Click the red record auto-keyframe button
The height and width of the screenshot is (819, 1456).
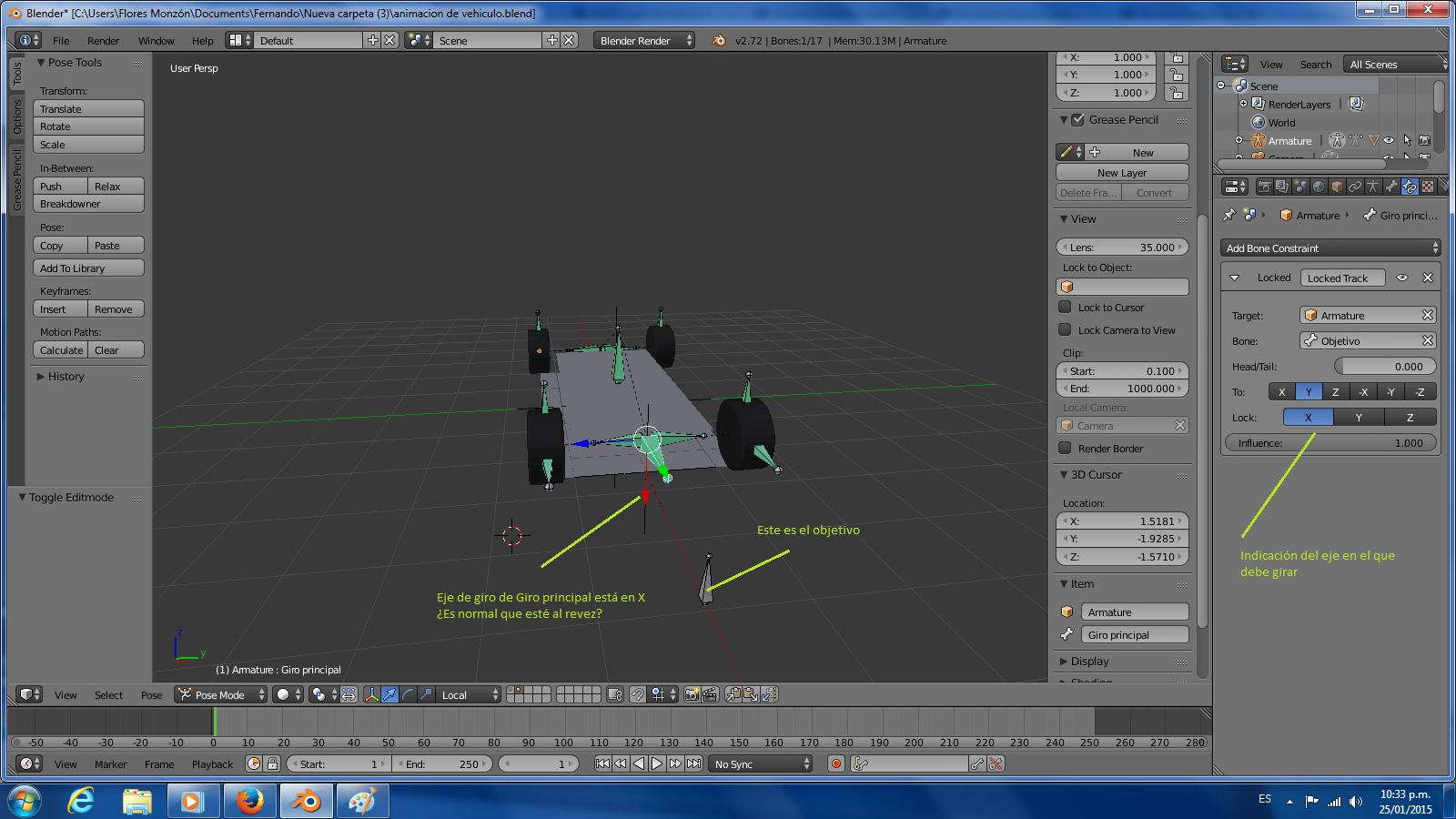tap(836, 763)
